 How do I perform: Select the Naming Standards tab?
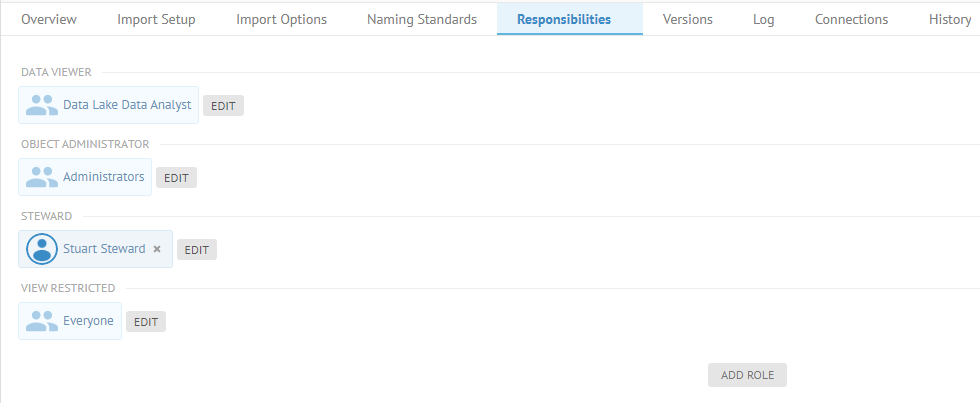coord(421,19)
